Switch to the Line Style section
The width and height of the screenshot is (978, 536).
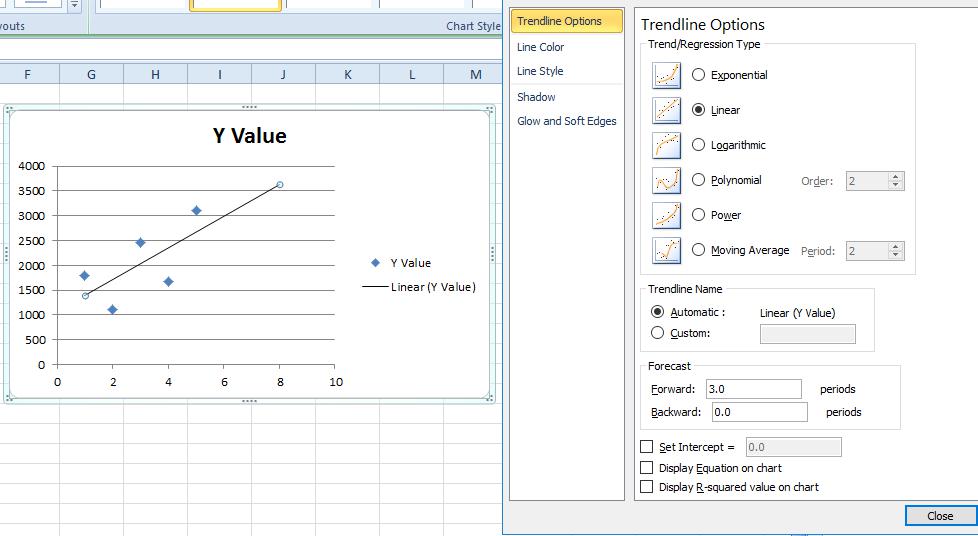540,71
